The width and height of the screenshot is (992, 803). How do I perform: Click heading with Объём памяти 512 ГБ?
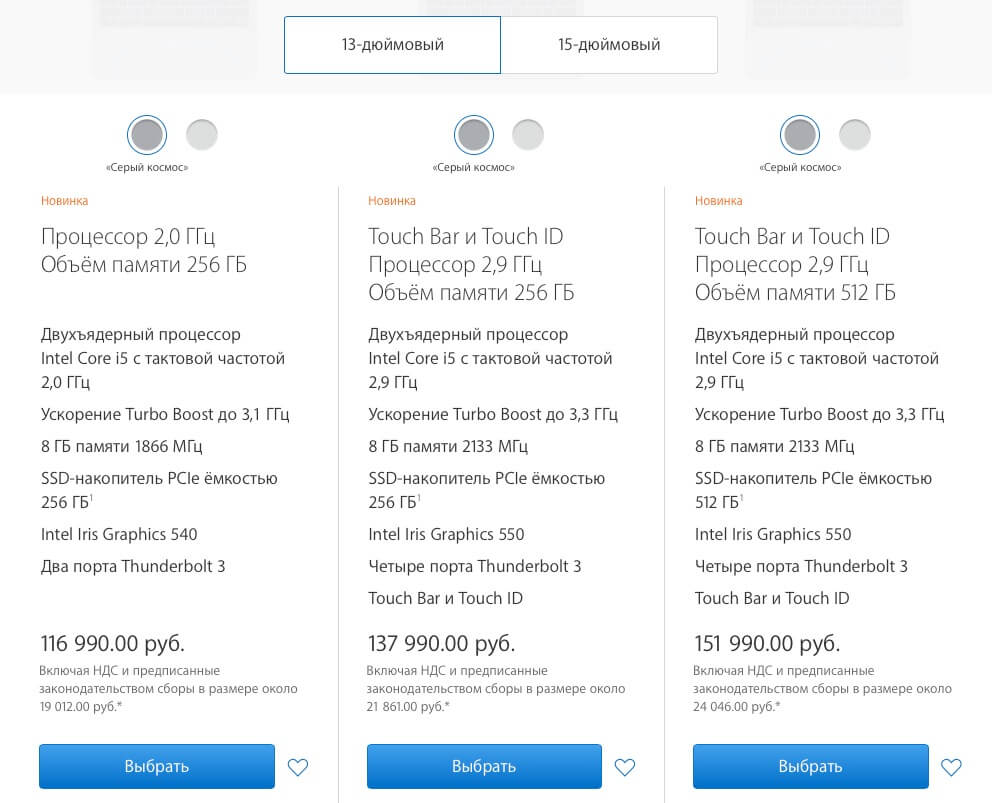795,265
